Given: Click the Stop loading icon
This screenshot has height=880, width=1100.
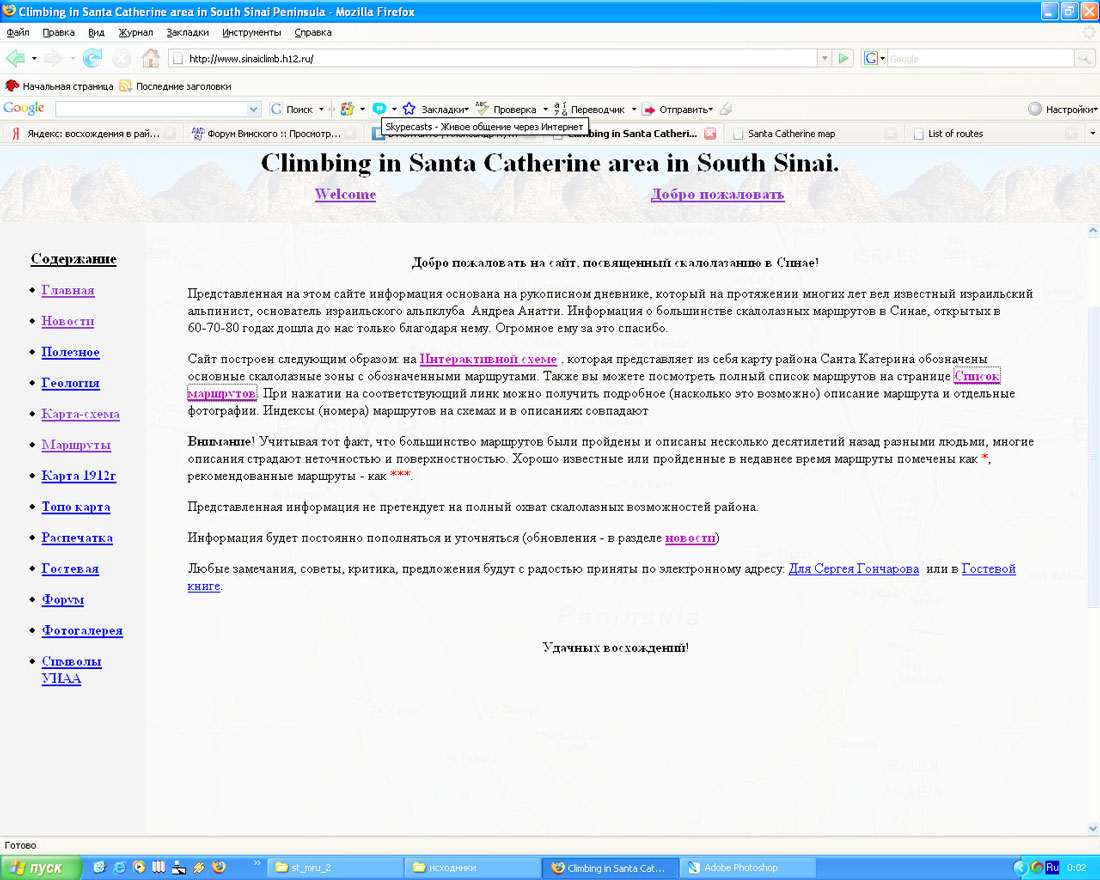Looking at the screenshot, I should 121,59.
